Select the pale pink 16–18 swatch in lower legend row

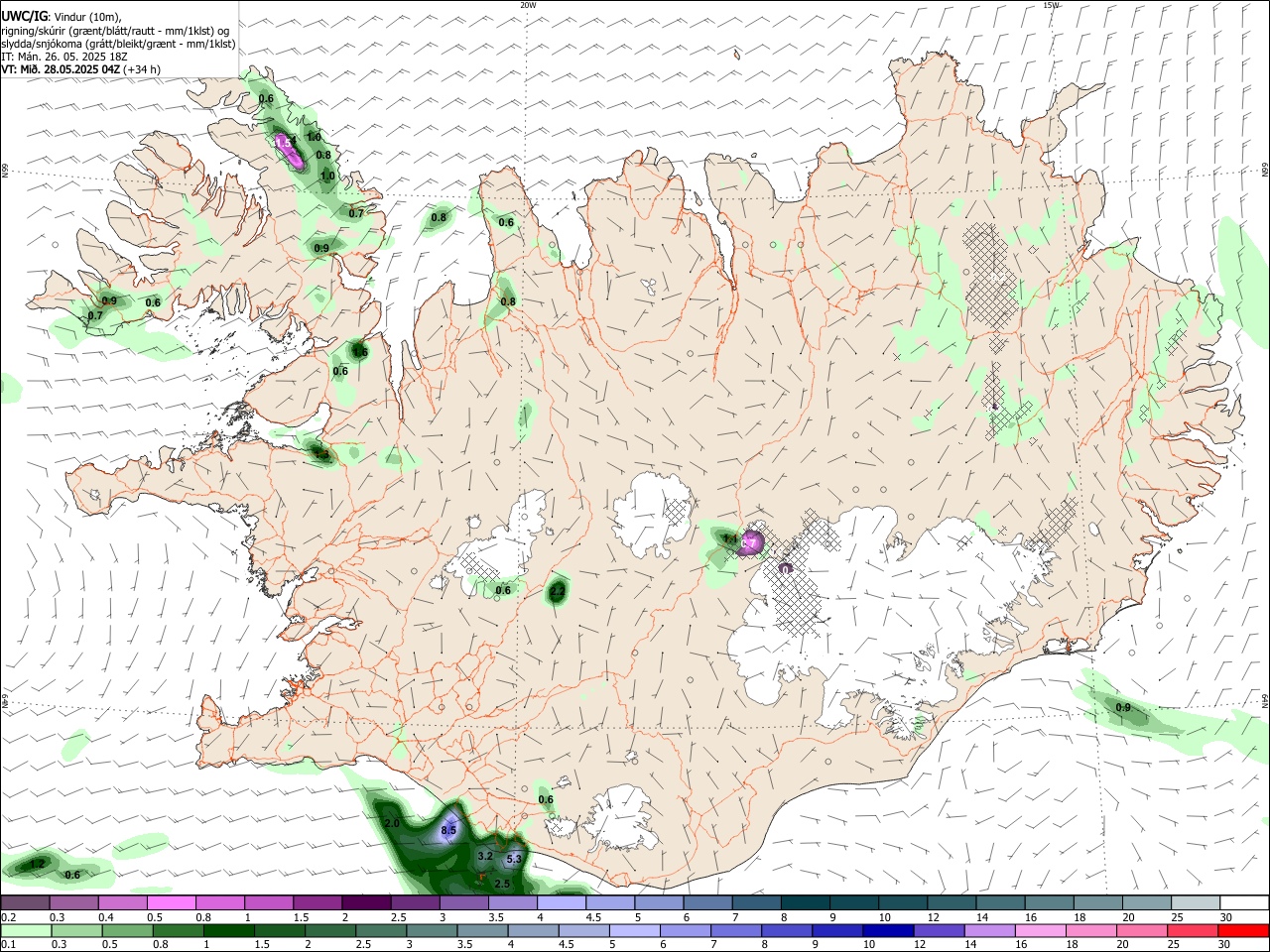click(1039, 931)
